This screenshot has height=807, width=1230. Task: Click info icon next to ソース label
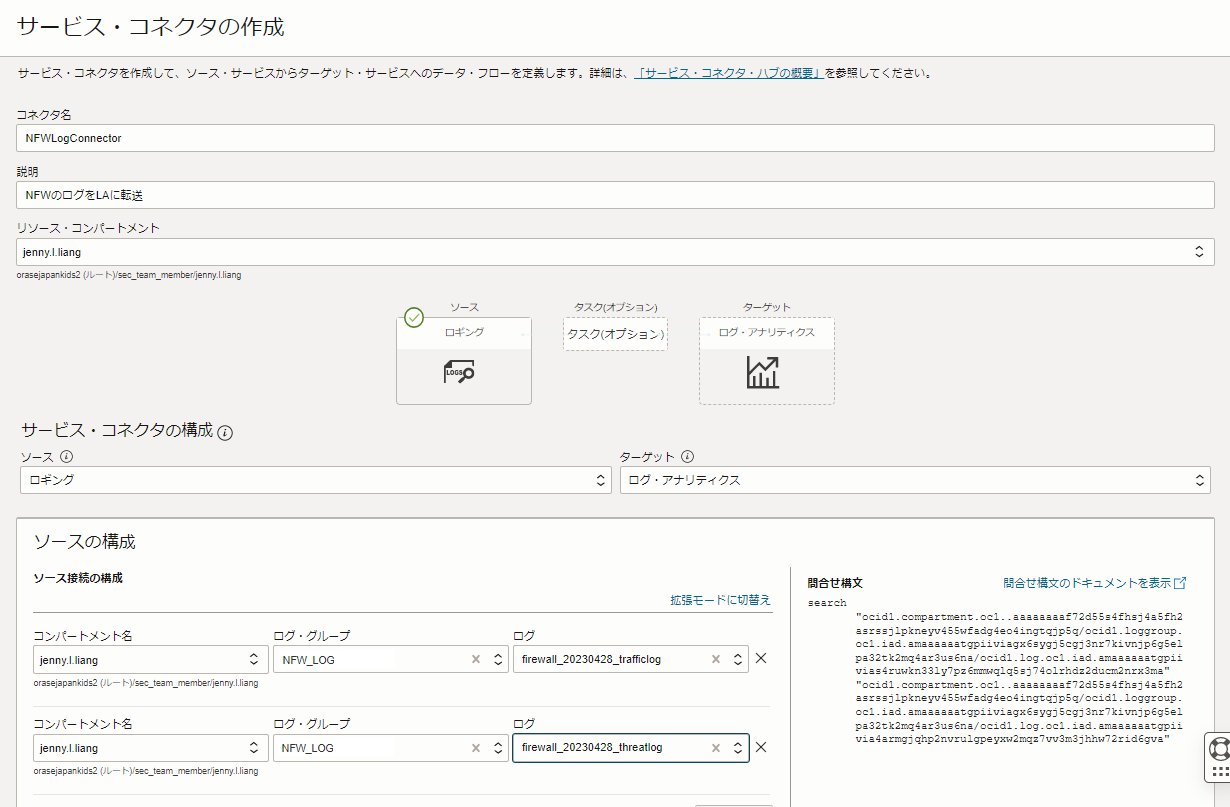[67, 457]
